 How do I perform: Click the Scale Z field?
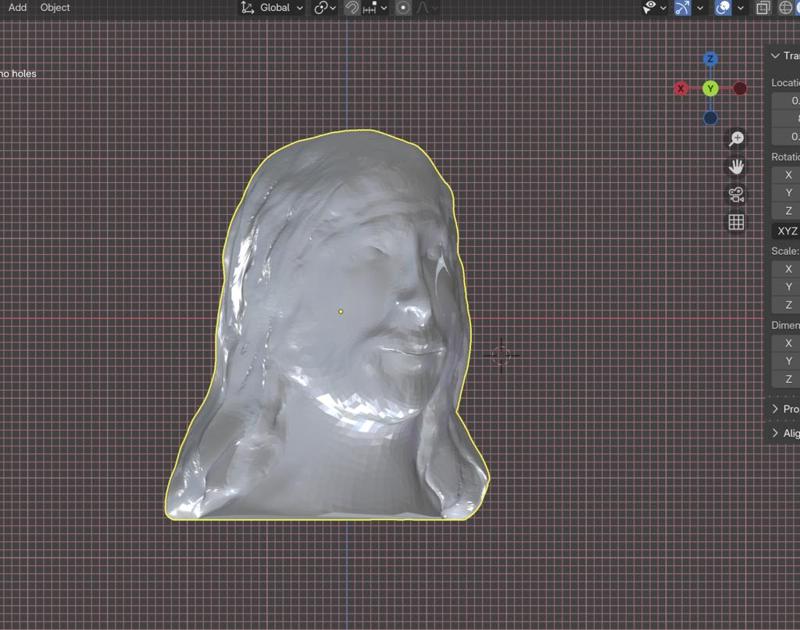[x=786, y=305]
